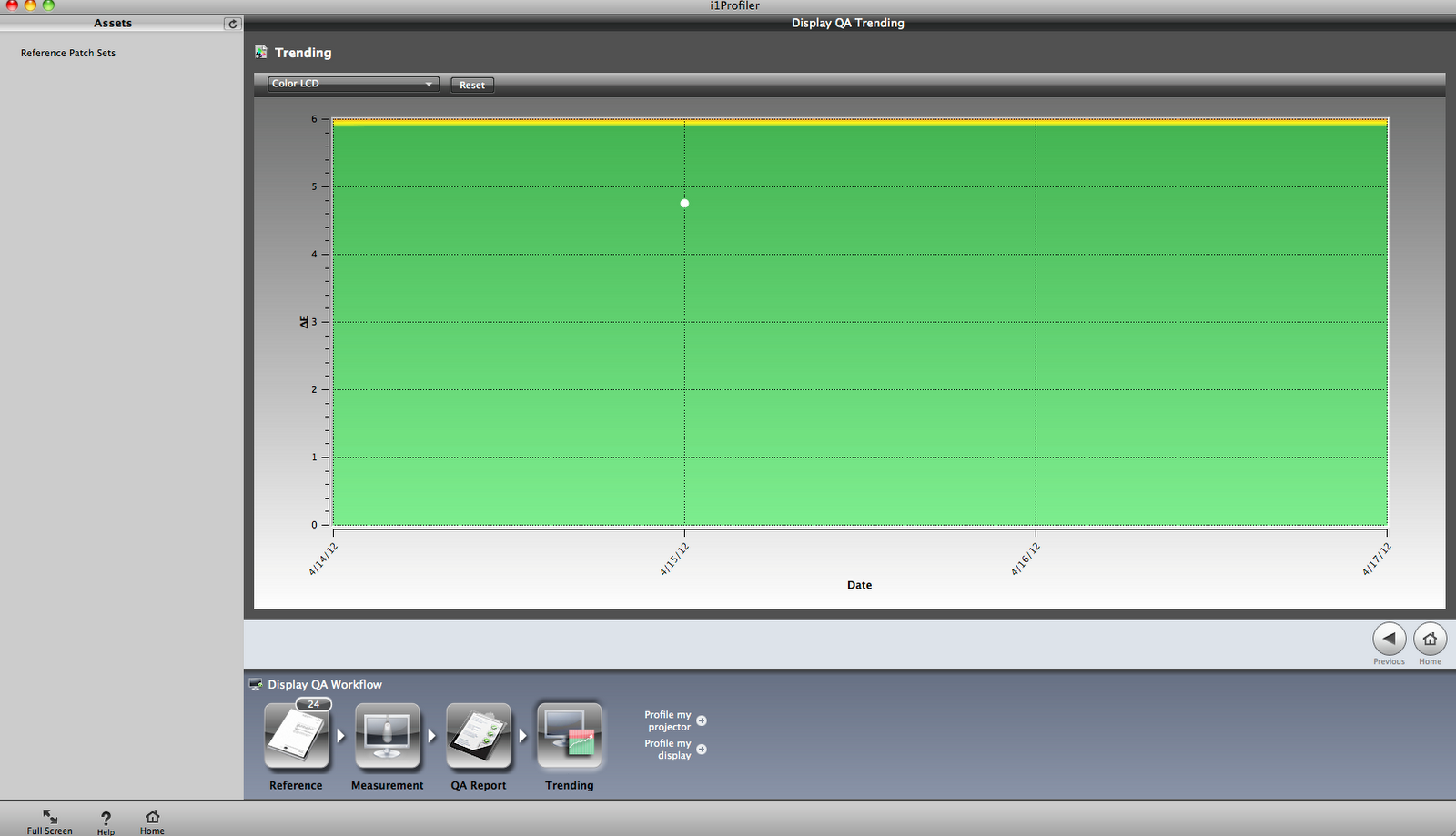Click the Trending header icon
Image resolution: width=1456 pixels, height=836 pixels.
point(261,53)
